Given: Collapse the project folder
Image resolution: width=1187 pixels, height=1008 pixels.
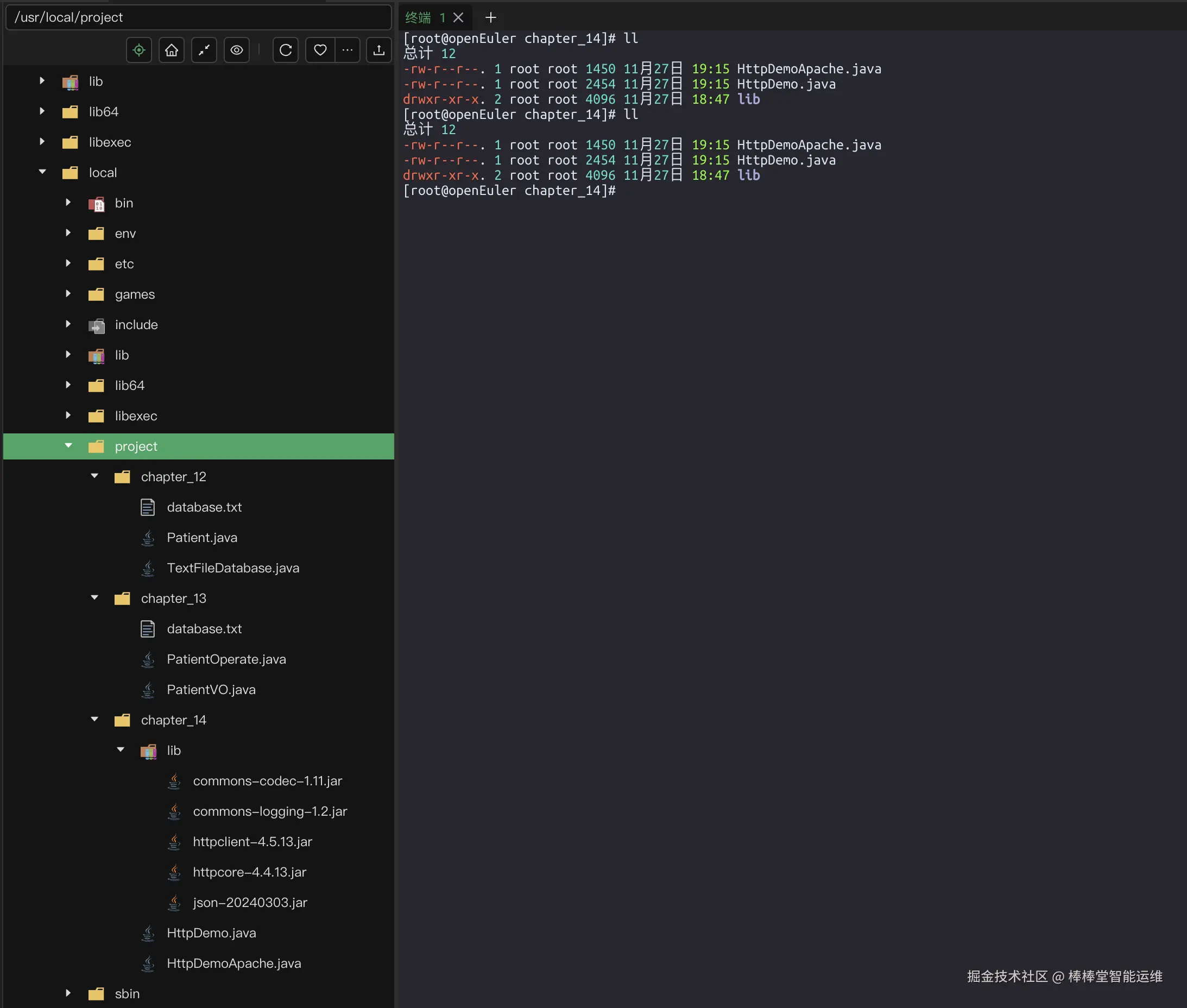Looking at the screenshot, I should (68, 446).
